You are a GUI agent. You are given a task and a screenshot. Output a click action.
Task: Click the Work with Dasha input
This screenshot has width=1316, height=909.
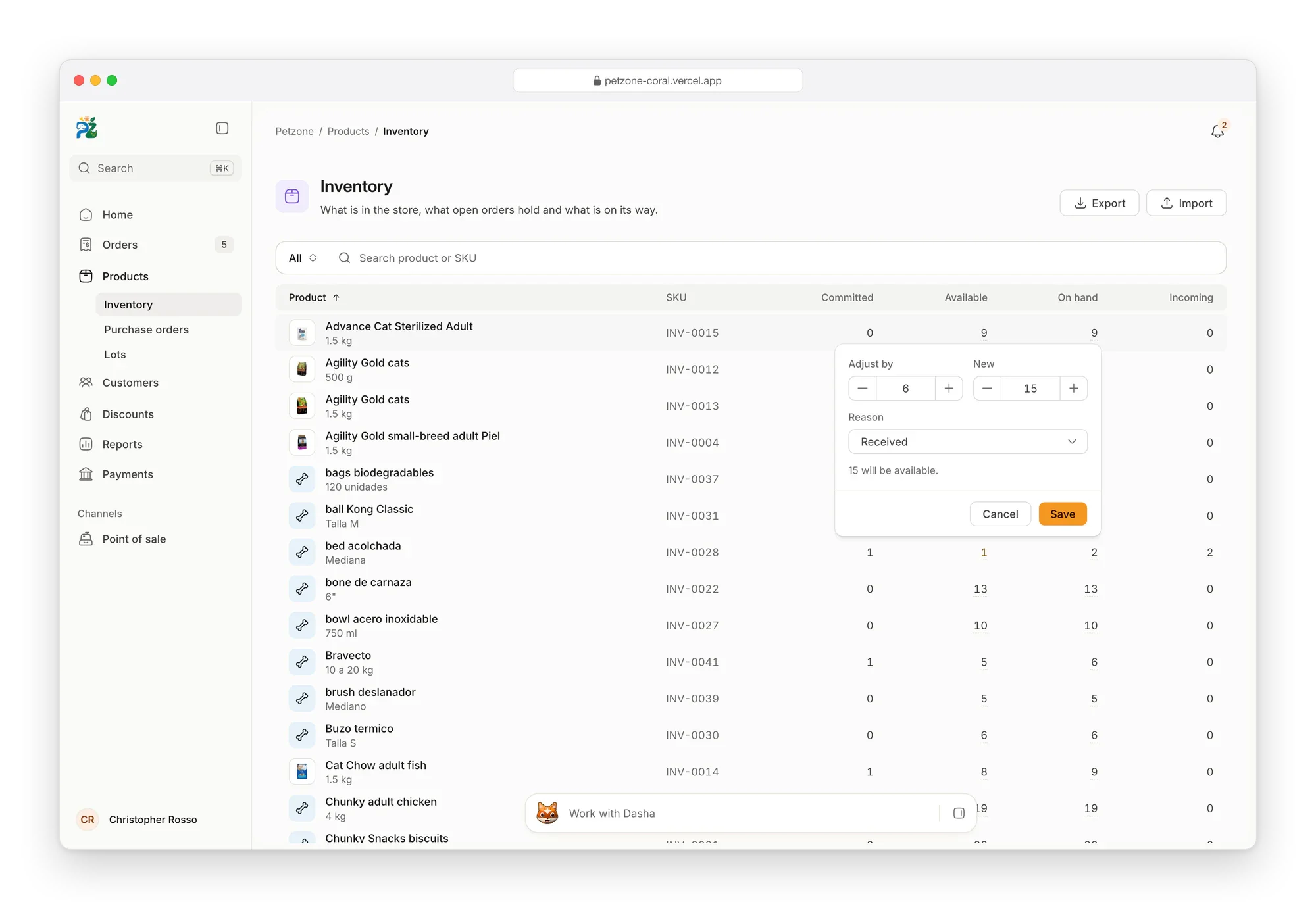750,814
